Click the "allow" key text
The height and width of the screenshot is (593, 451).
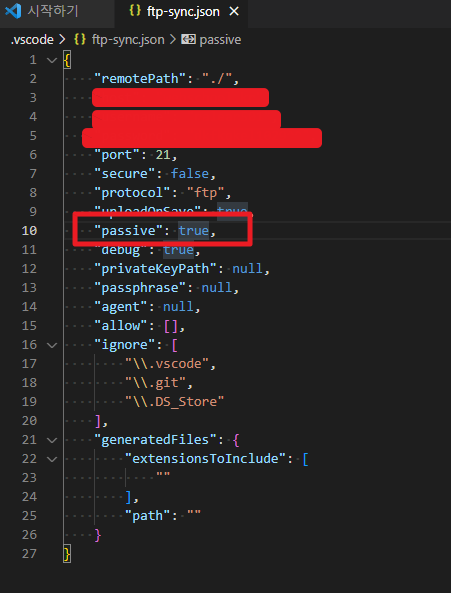coord(121,326)
